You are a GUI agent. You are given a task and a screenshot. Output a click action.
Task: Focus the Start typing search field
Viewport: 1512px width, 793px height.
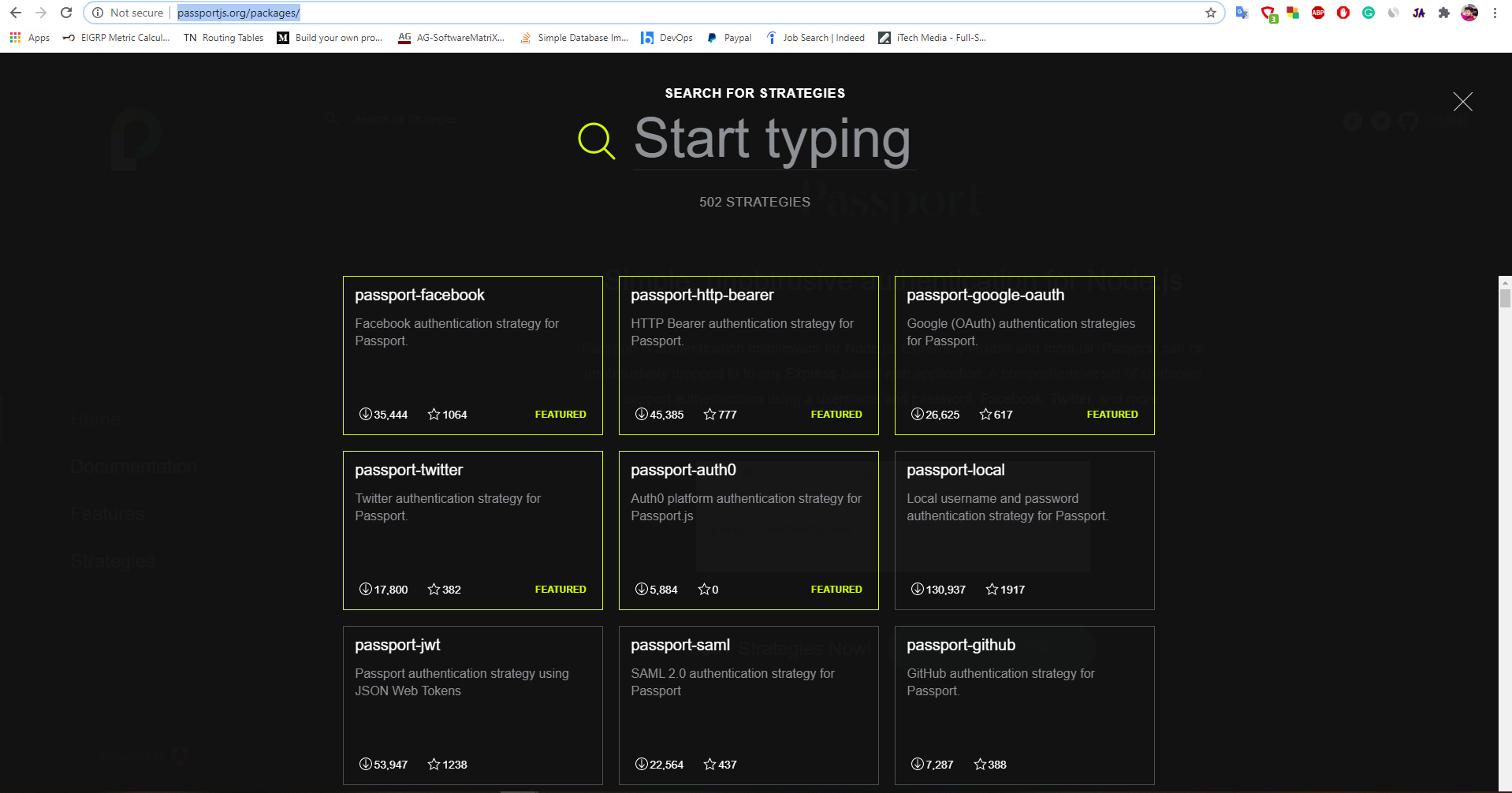click(x=773, y=140)
